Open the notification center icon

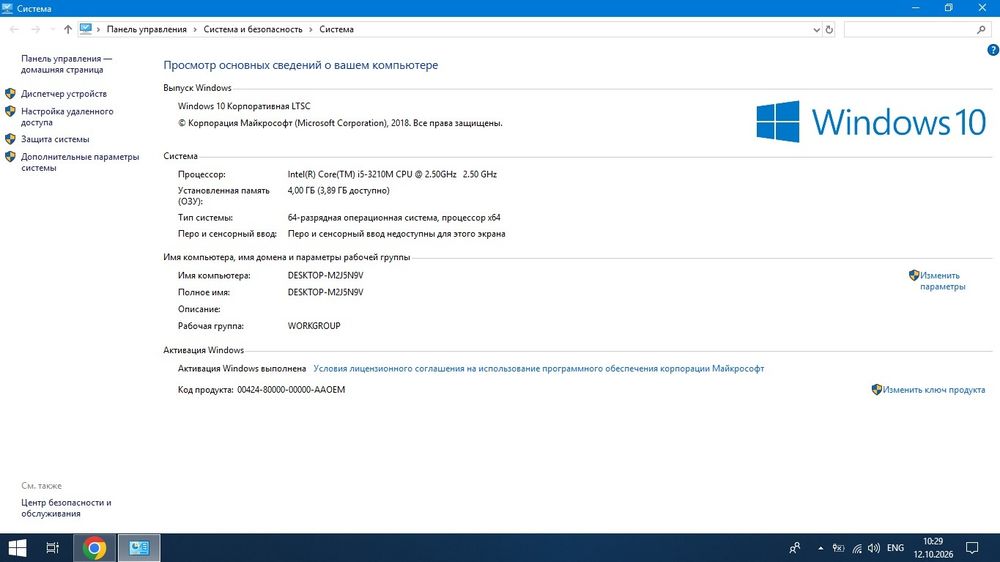972,548
